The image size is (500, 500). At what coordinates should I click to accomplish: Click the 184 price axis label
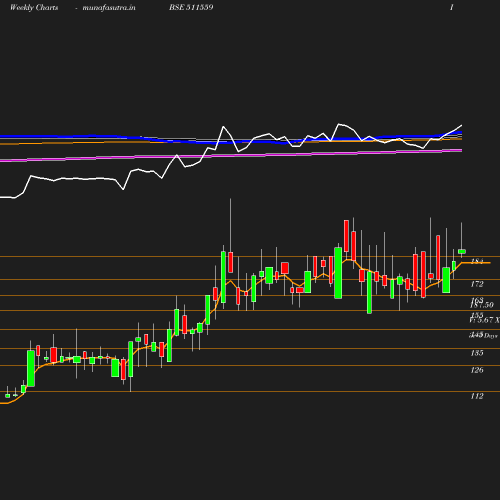pyautogui.click(x=477, y=261)
